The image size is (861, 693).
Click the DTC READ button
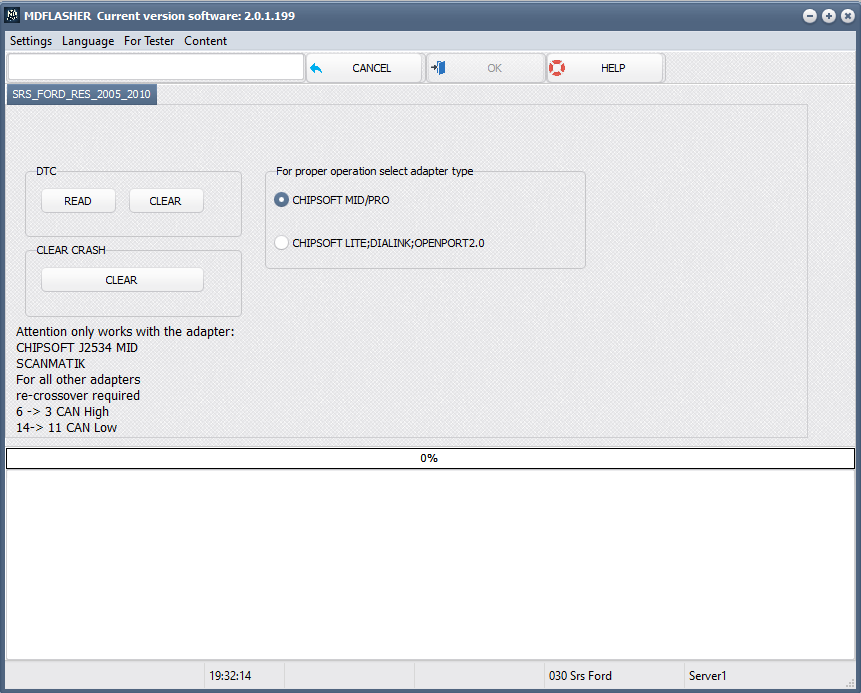click(x=78, y=201)
